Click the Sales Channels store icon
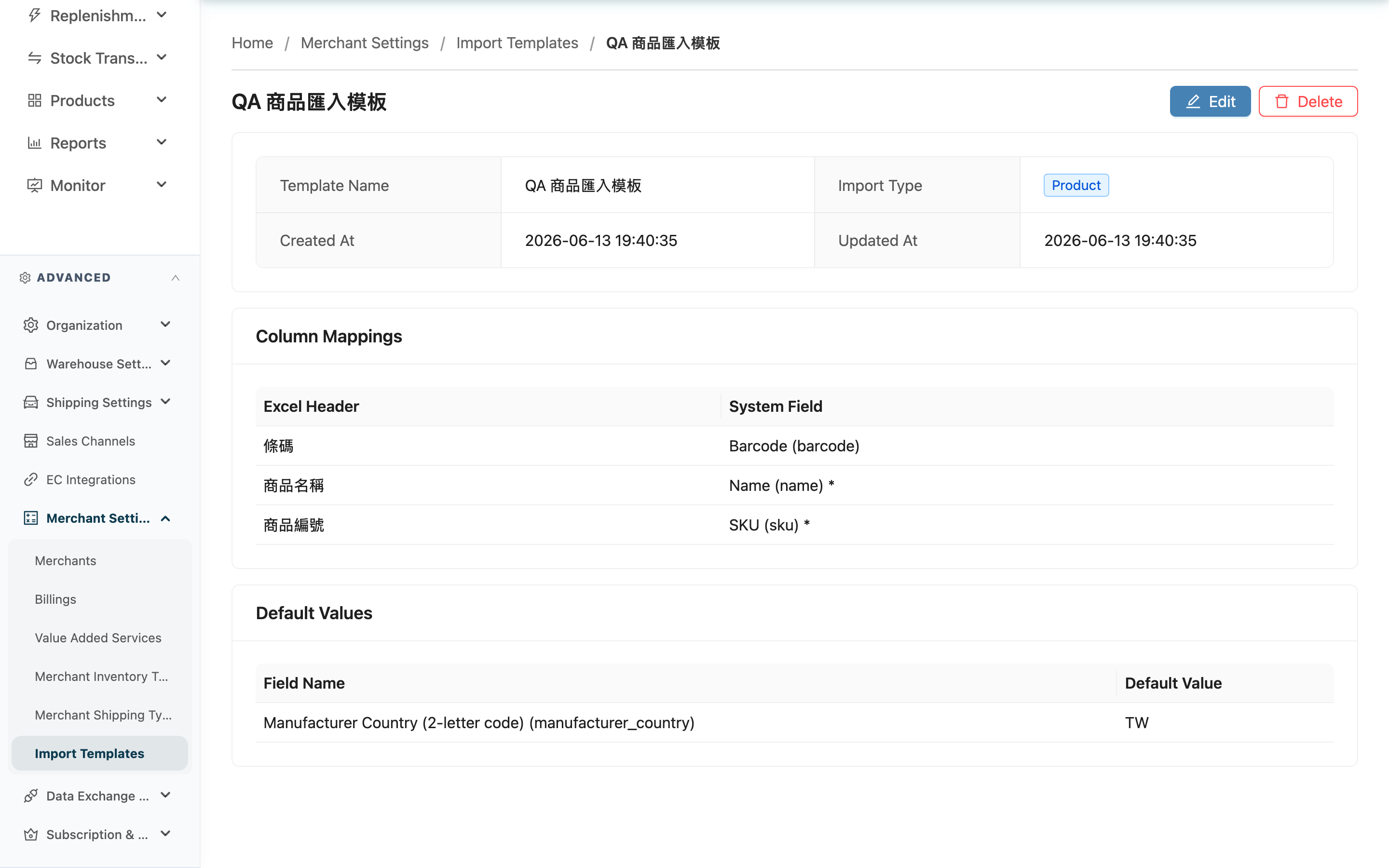The width and height of the screenshot is (1389, 868). pos(31,441)
